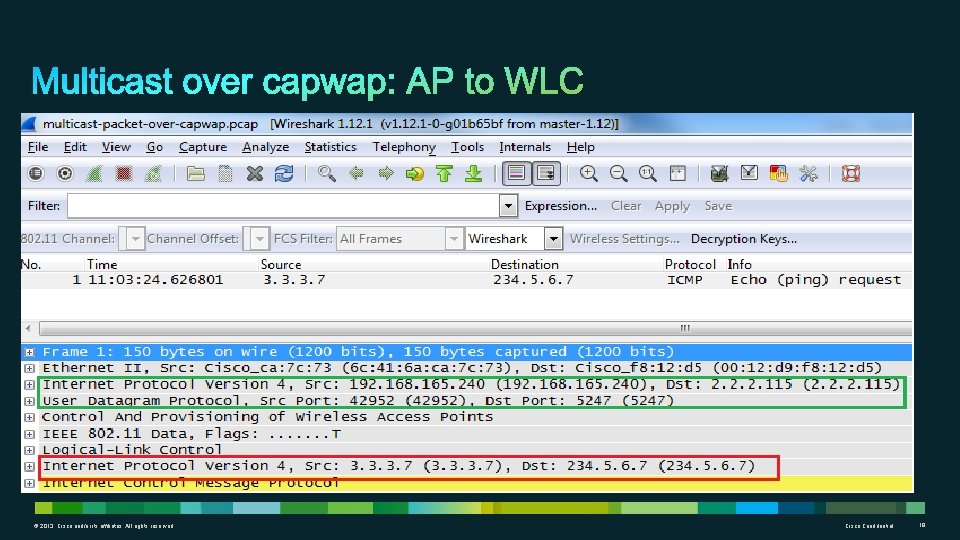This screenshot has width=960, height=540.
Task: Sort packets by the Source column
Action: (281, 264)
